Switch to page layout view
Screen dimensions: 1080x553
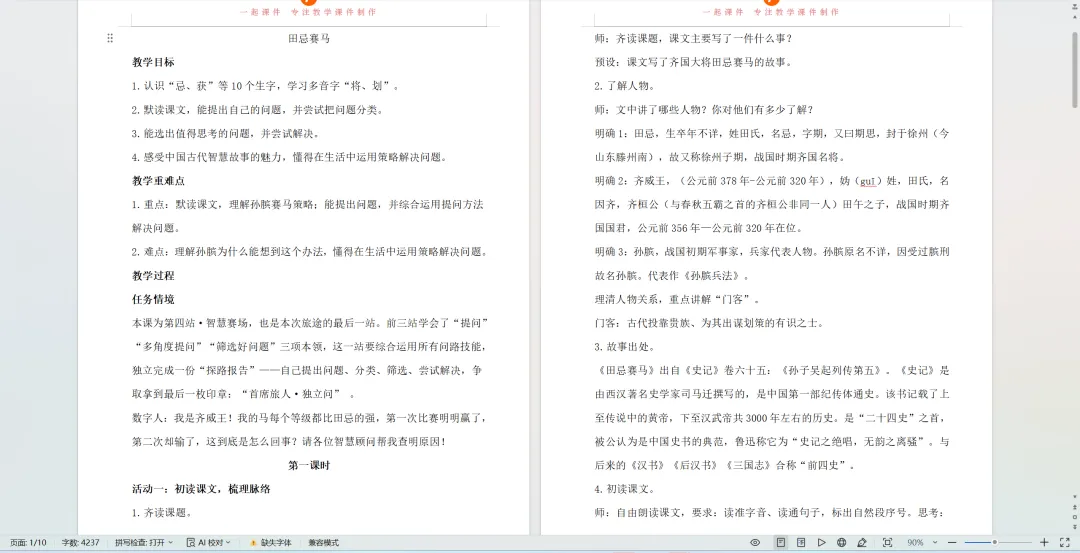coord(780,543)
